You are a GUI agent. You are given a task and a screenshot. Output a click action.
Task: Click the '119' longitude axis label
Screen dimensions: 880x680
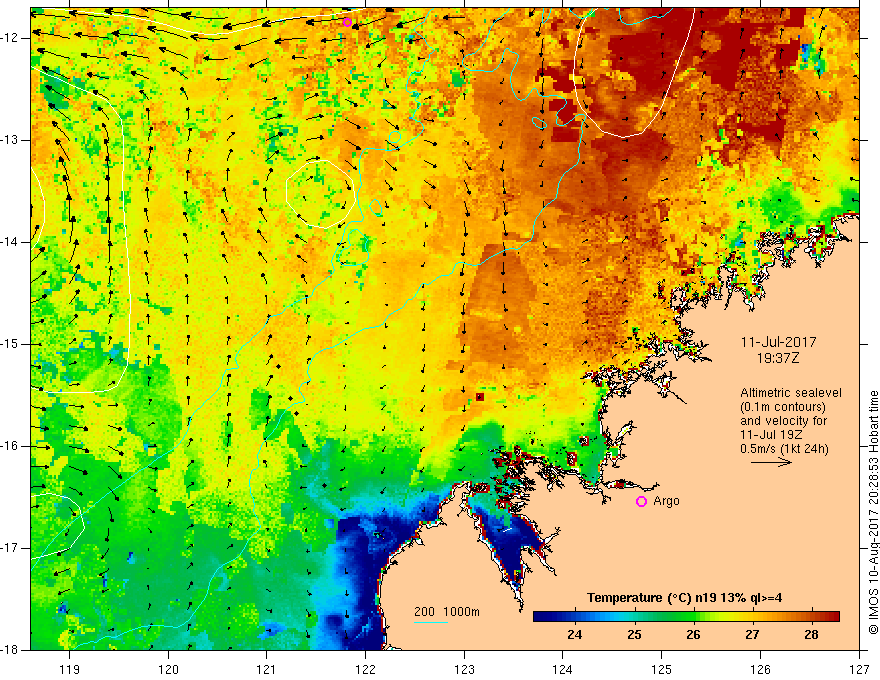point(70,669)
